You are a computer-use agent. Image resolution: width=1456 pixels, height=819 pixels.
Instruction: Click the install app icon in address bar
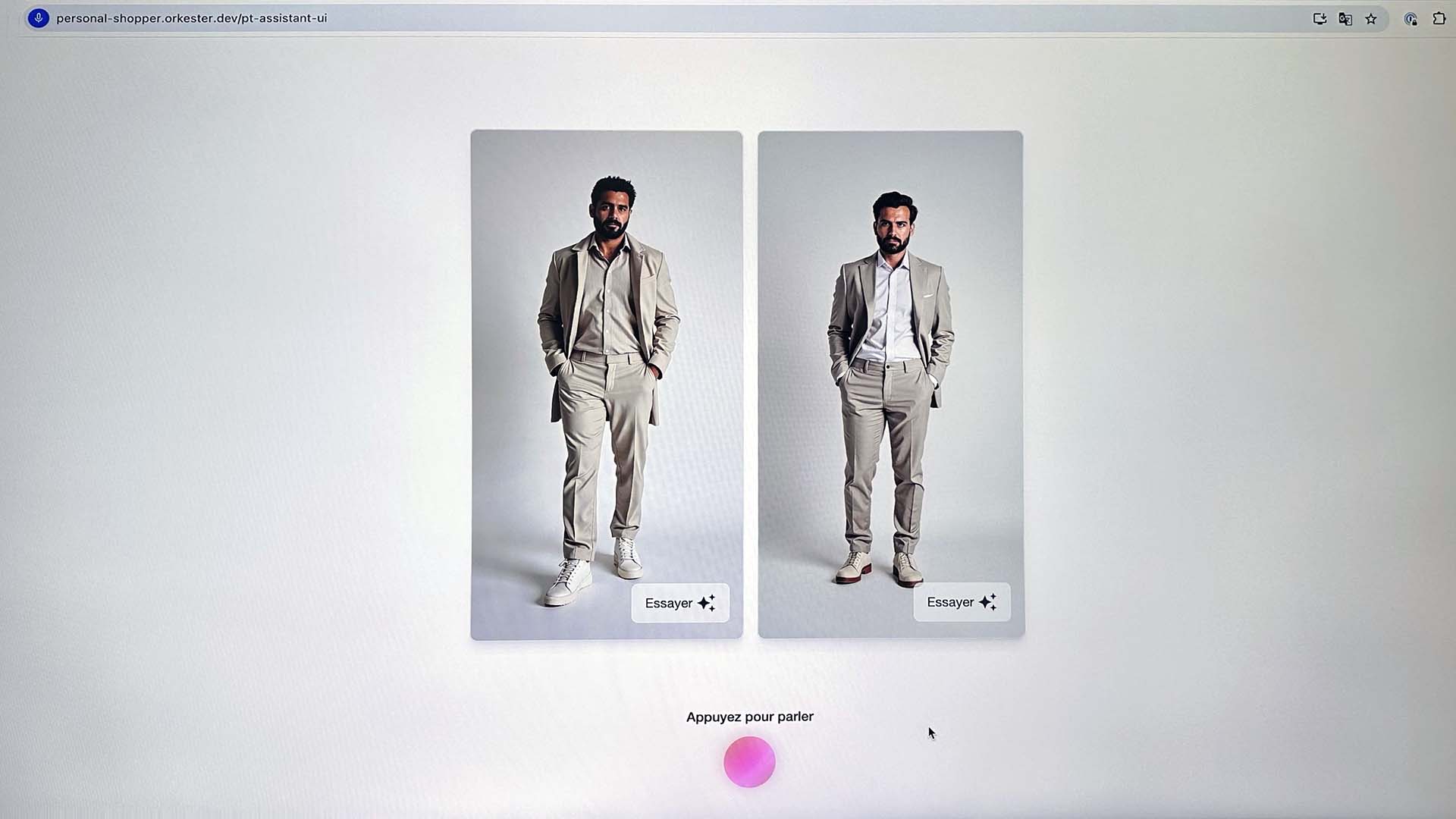click(1319, 19)
